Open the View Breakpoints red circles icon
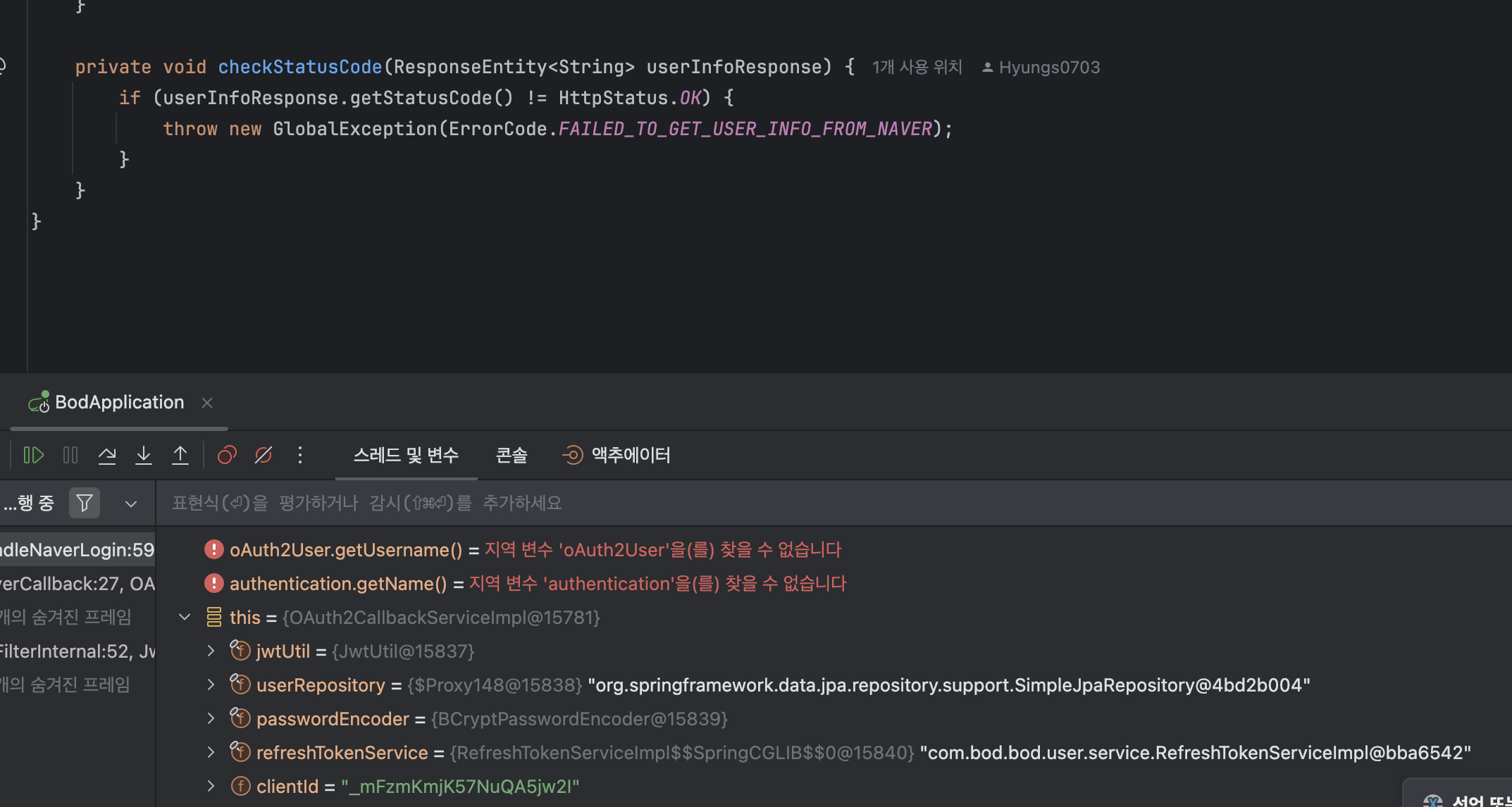1512x807 pixels. coord(227,456)
